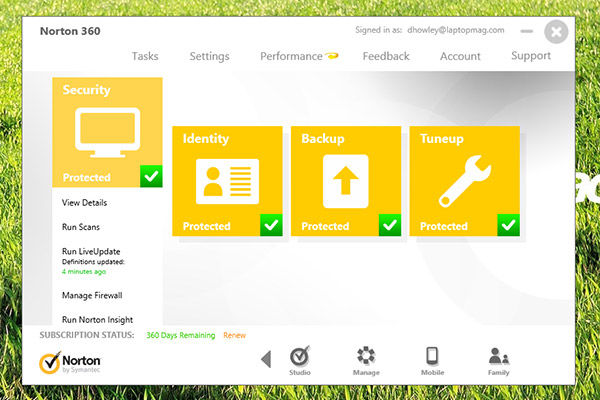This screenshot has width=600, height=400.
Task: Click the Security tile title
Action: (x=86, y=90)
